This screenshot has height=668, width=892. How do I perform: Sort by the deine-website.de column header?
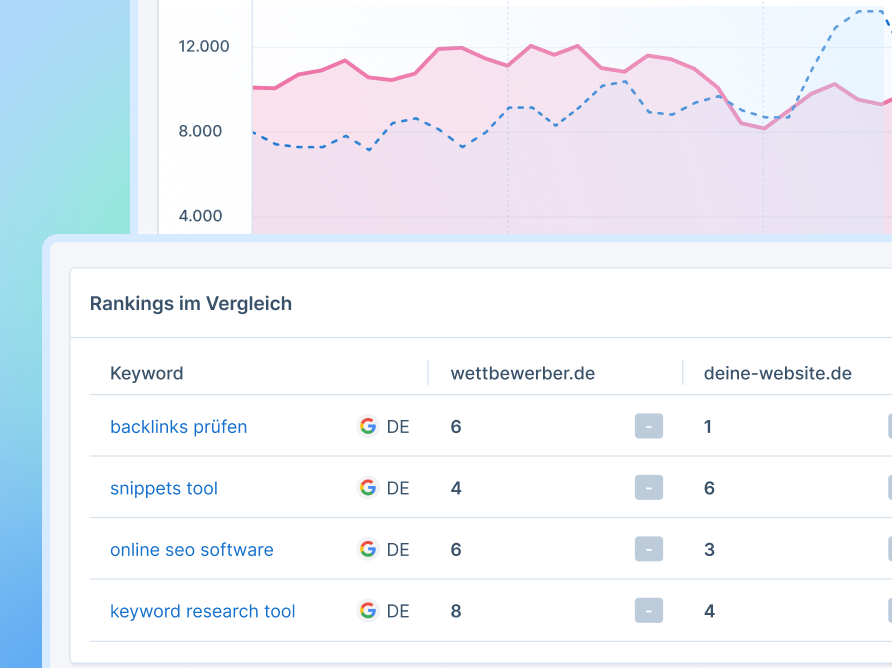point(778,373)
